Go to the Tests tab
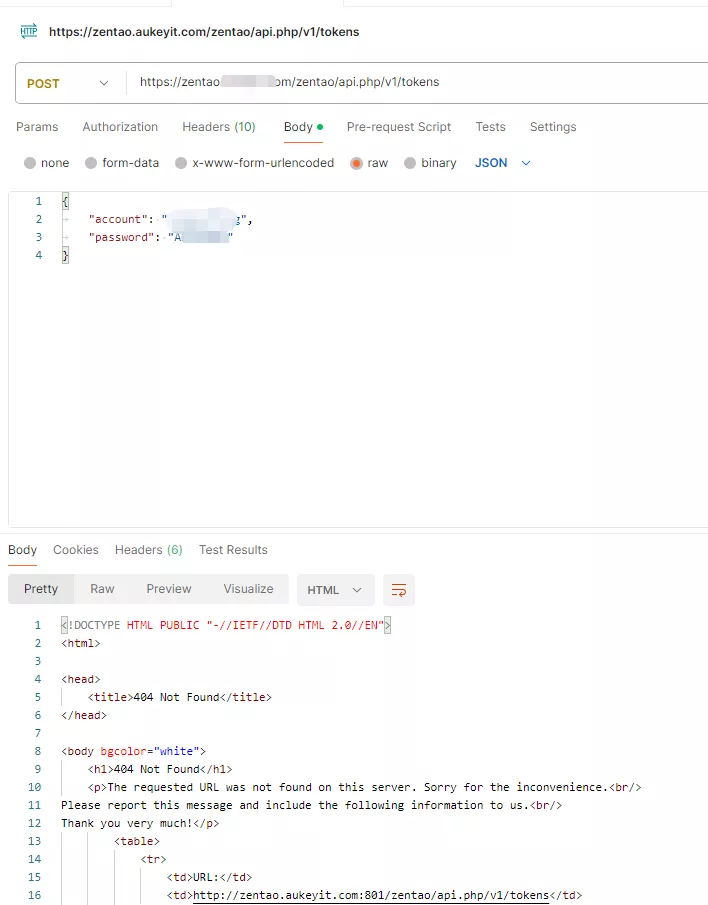The image size is (708, 905). click(x=490, y=127)
